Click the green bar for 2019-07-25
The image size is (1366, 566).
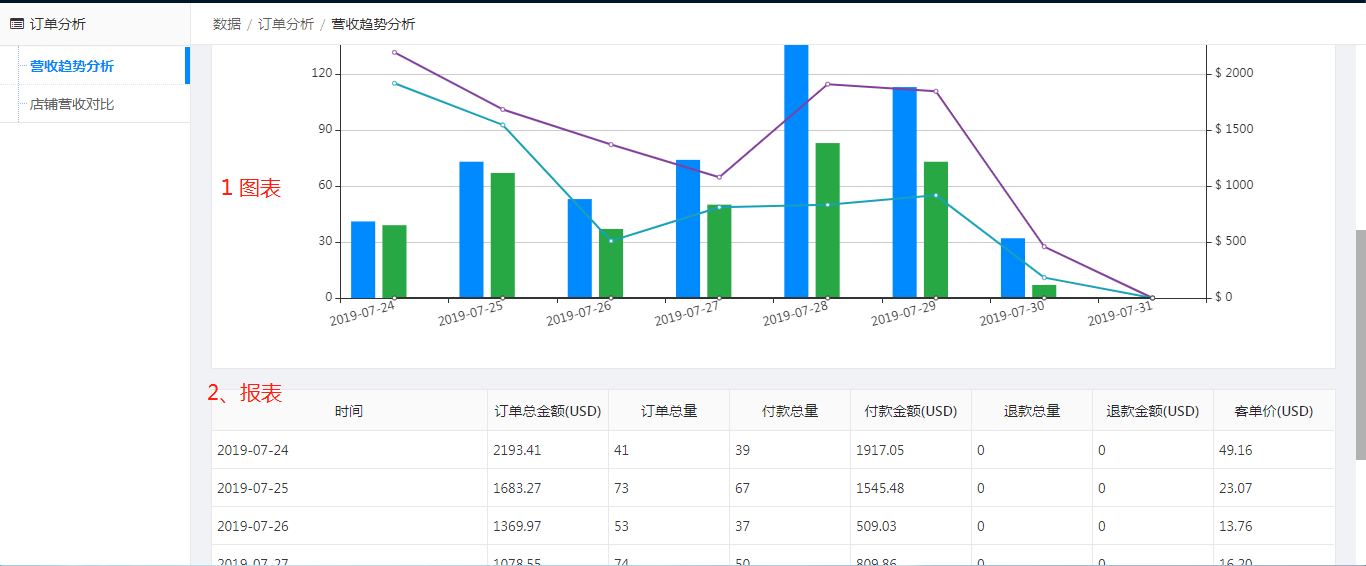(x=503, y=235)
